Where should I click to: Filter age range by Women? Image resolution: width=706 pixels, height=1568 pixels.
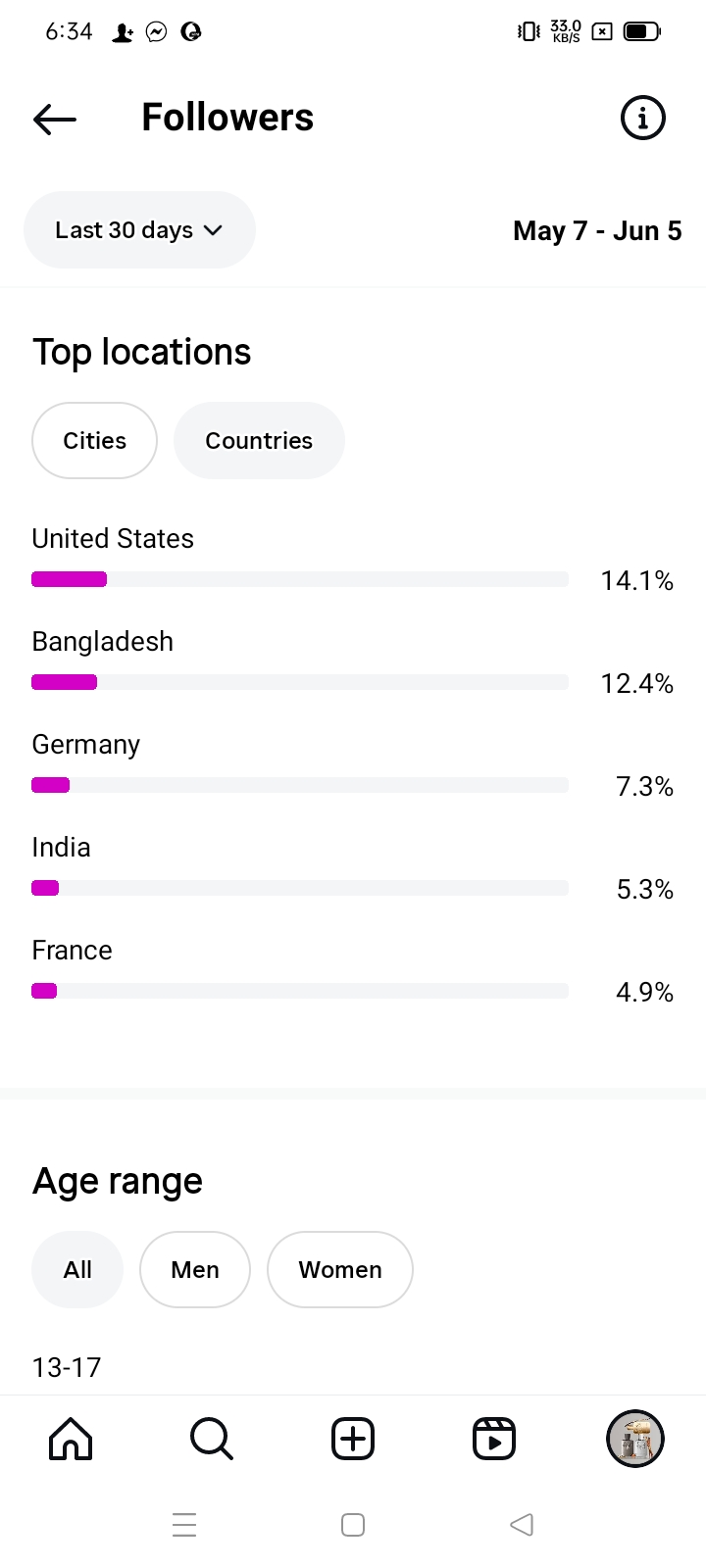pyautogui.click(x=340, y=1269)
